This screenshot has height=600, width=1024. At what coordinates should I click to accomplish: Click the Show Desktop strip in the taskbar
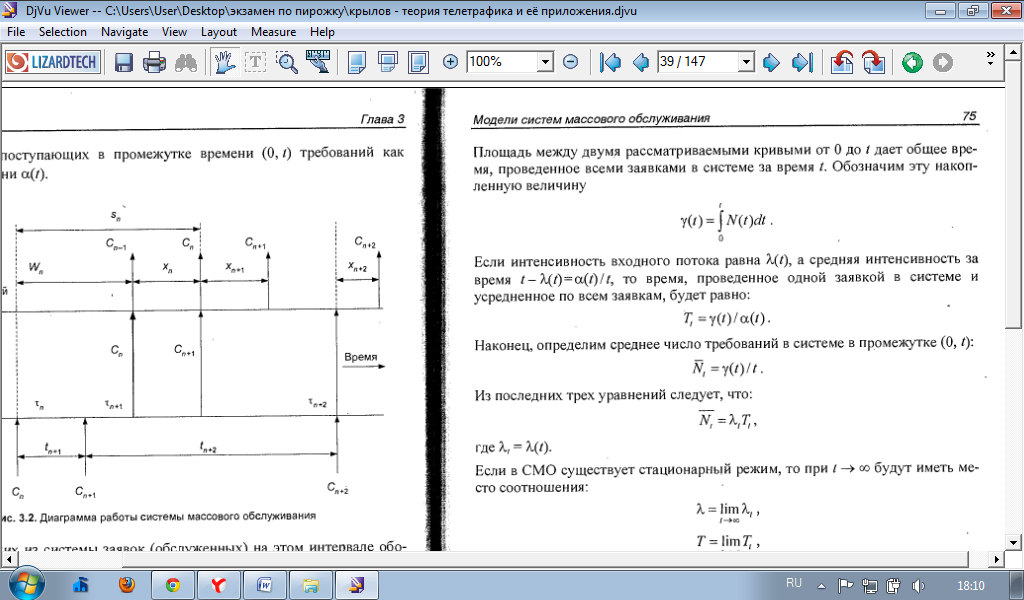(1019, 585)
